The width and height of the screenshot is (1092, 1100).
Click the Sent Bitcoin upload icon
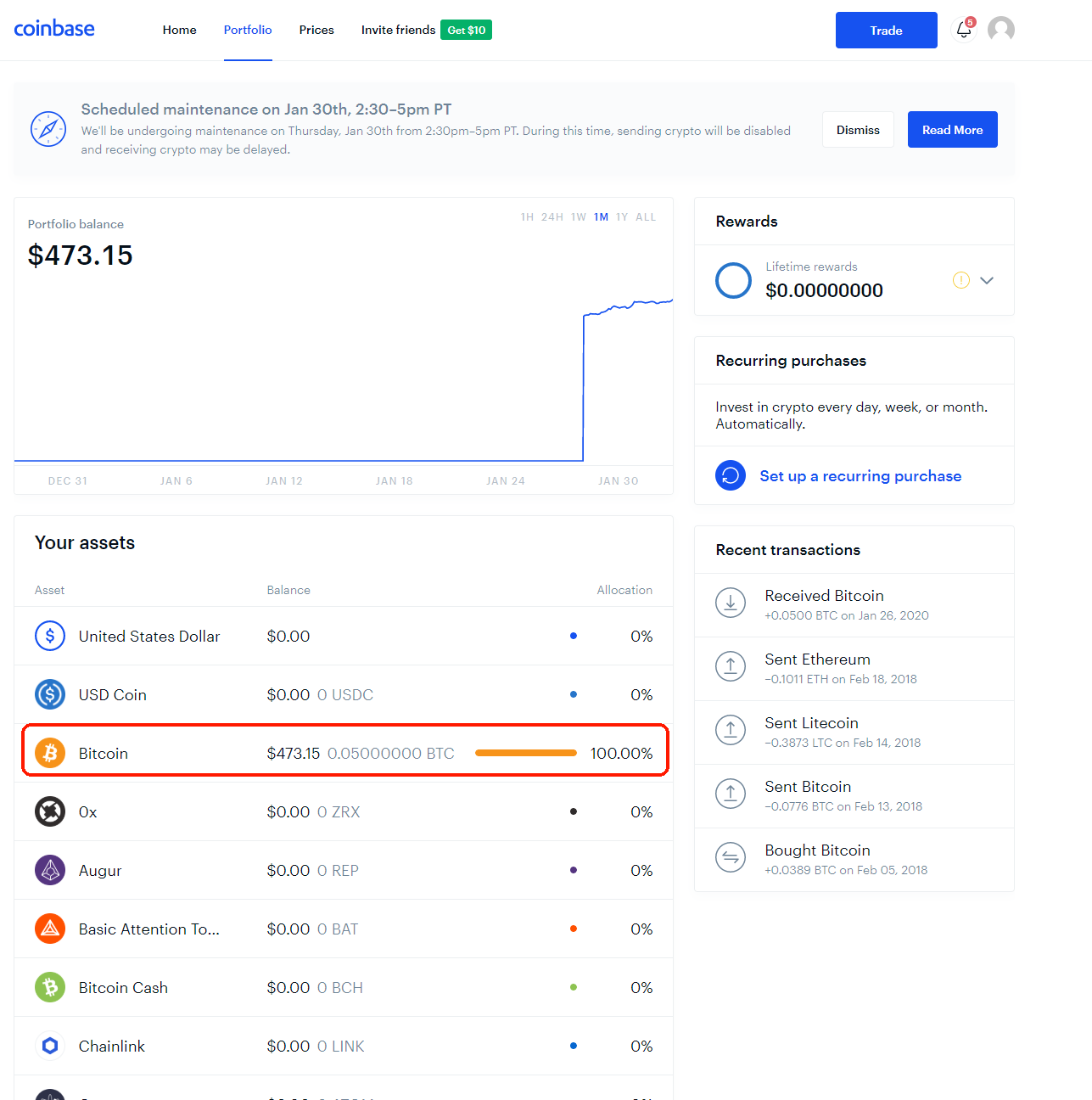tap(731, 794)
